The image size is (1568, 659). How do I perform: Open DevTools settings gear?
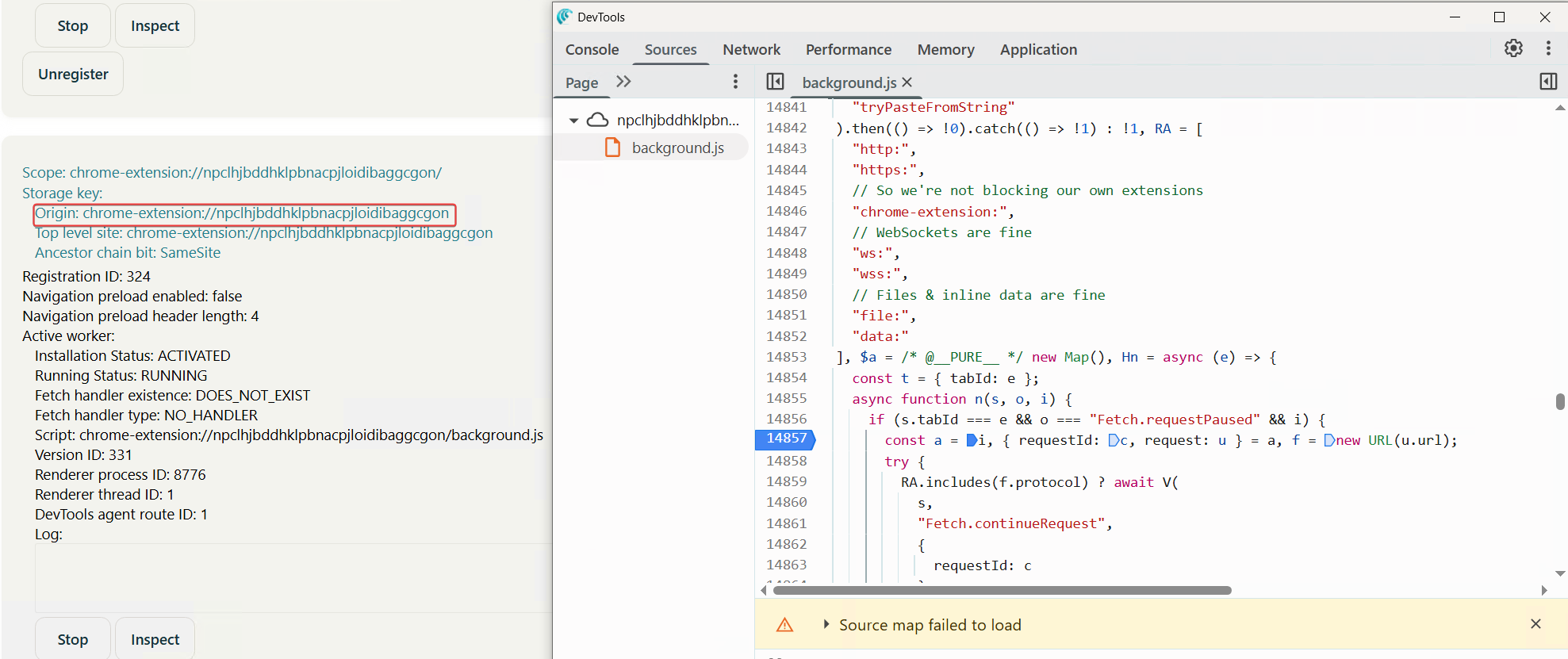[1513, 48]
